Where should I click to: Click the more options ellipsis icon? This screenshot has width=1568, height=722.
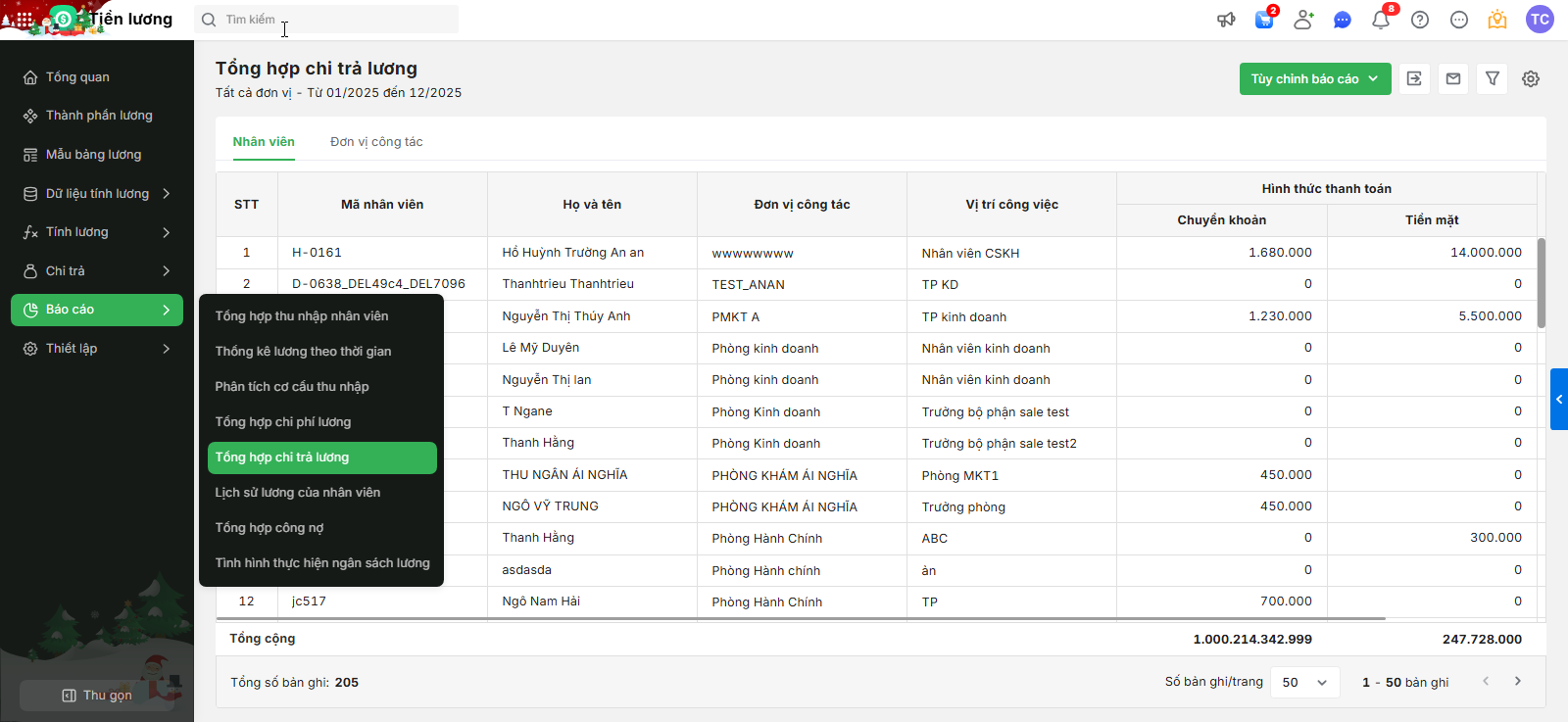[x=1459, y=20]
